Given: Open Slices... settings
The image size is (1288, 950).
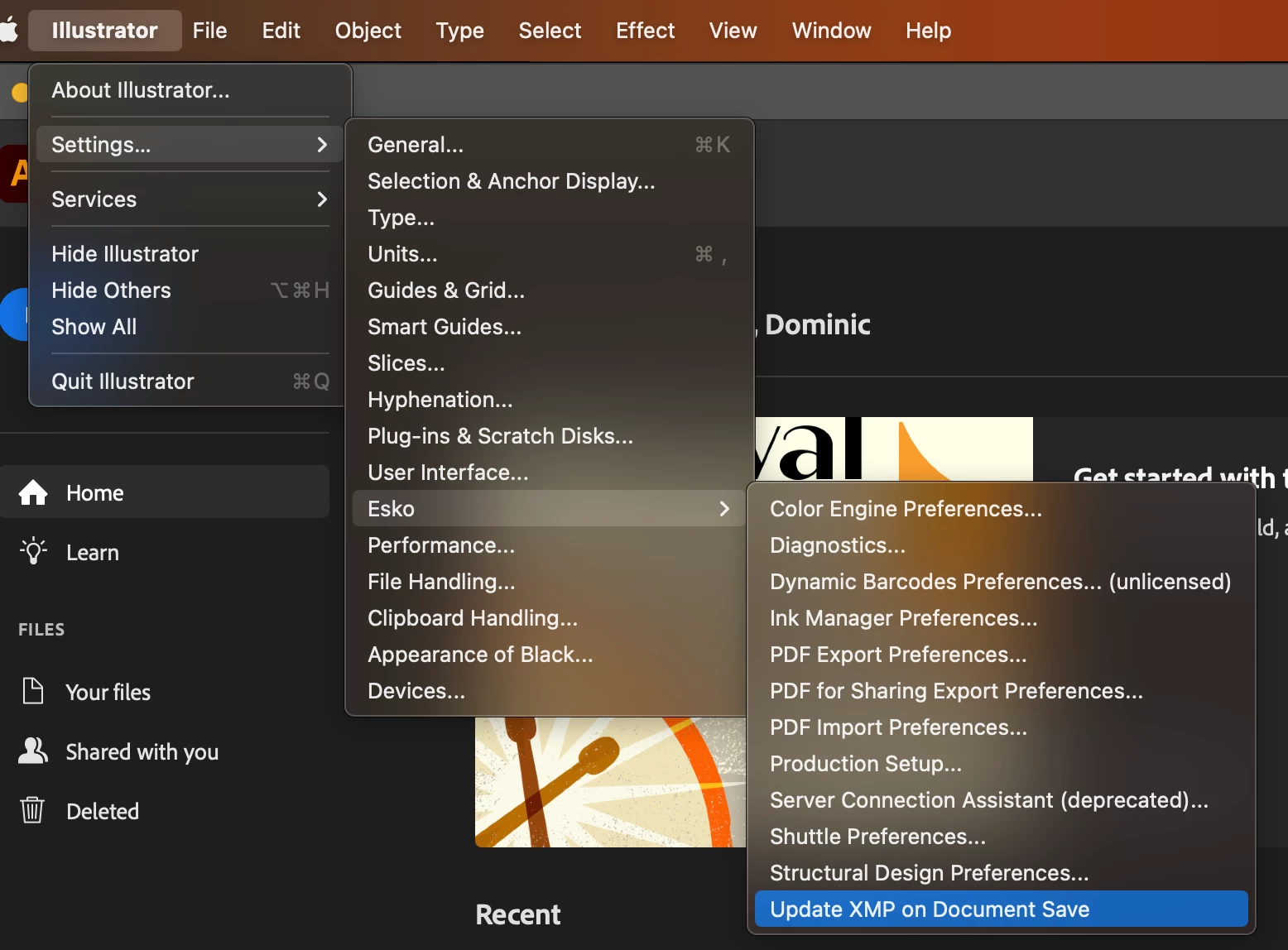Looking at the screenshot, I should point(550,363).
